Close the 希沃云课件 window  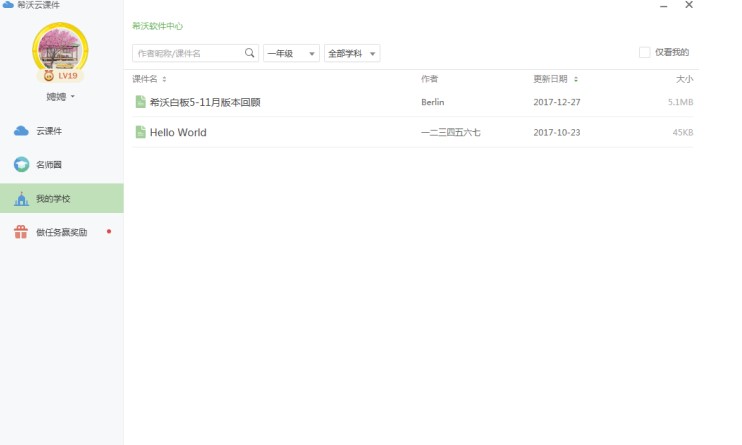(x=689, y=5)
